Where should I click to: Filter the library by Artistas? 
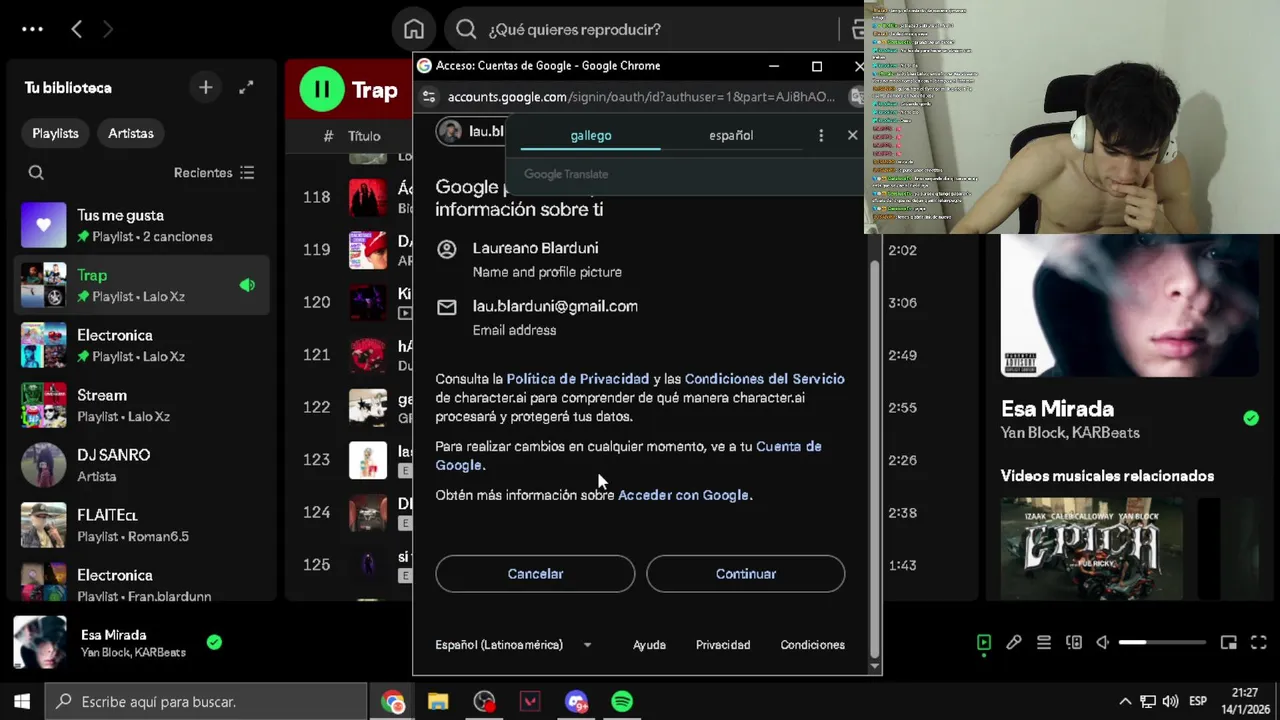click(131, 133)
